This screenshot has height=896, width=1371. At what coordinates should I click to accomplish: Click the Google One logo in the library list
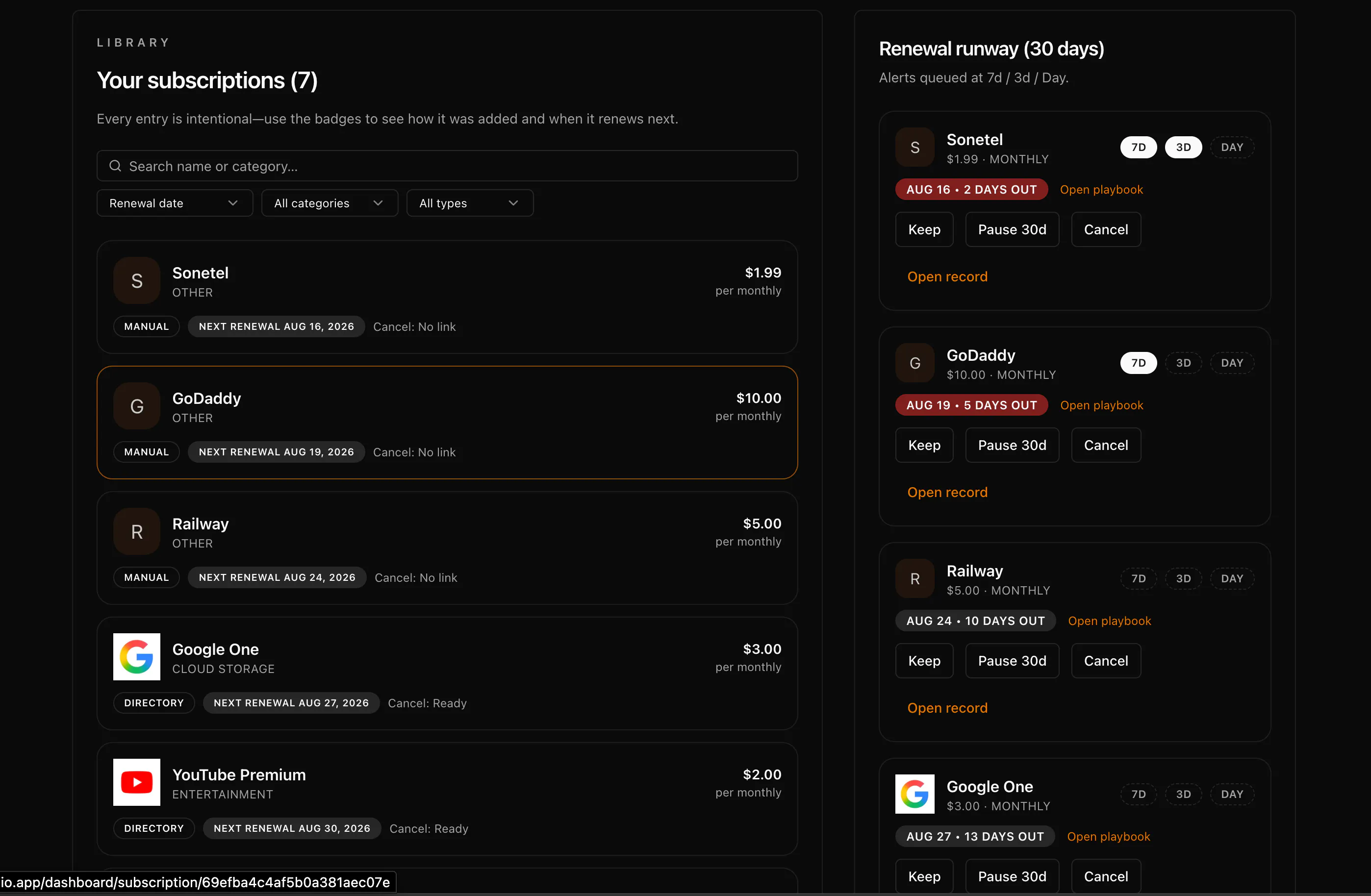136,657
